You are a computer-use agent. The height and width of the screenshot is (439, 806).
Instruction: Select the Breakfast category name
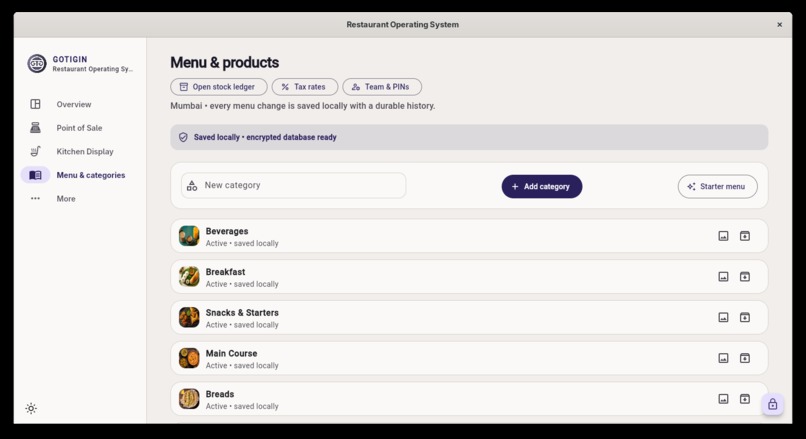click(x=225, y=272)
